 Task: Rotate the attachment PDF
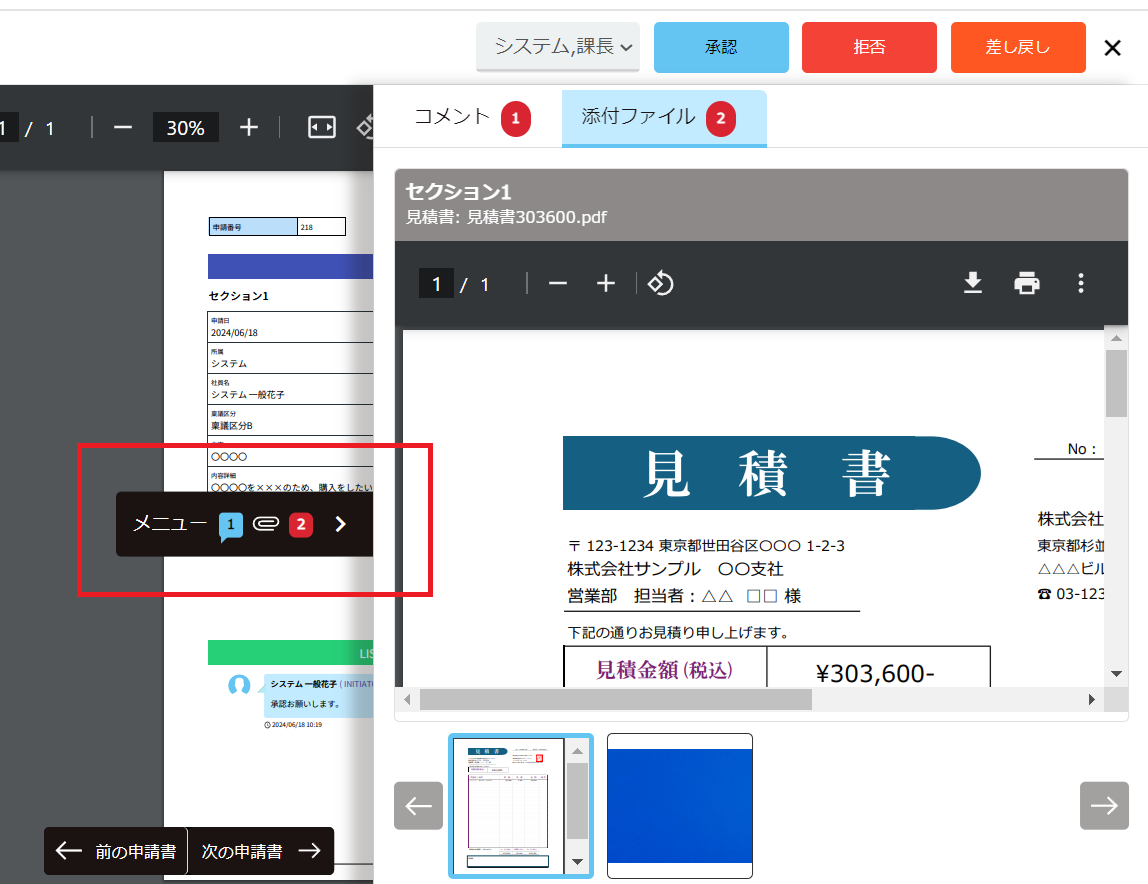click(x=660, y=283)
